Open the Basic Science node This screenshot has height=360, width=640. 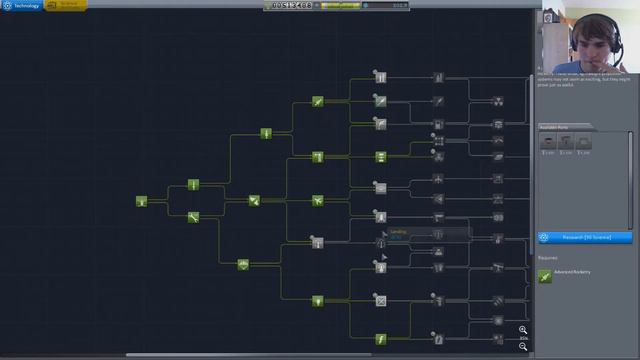point(318,301)
